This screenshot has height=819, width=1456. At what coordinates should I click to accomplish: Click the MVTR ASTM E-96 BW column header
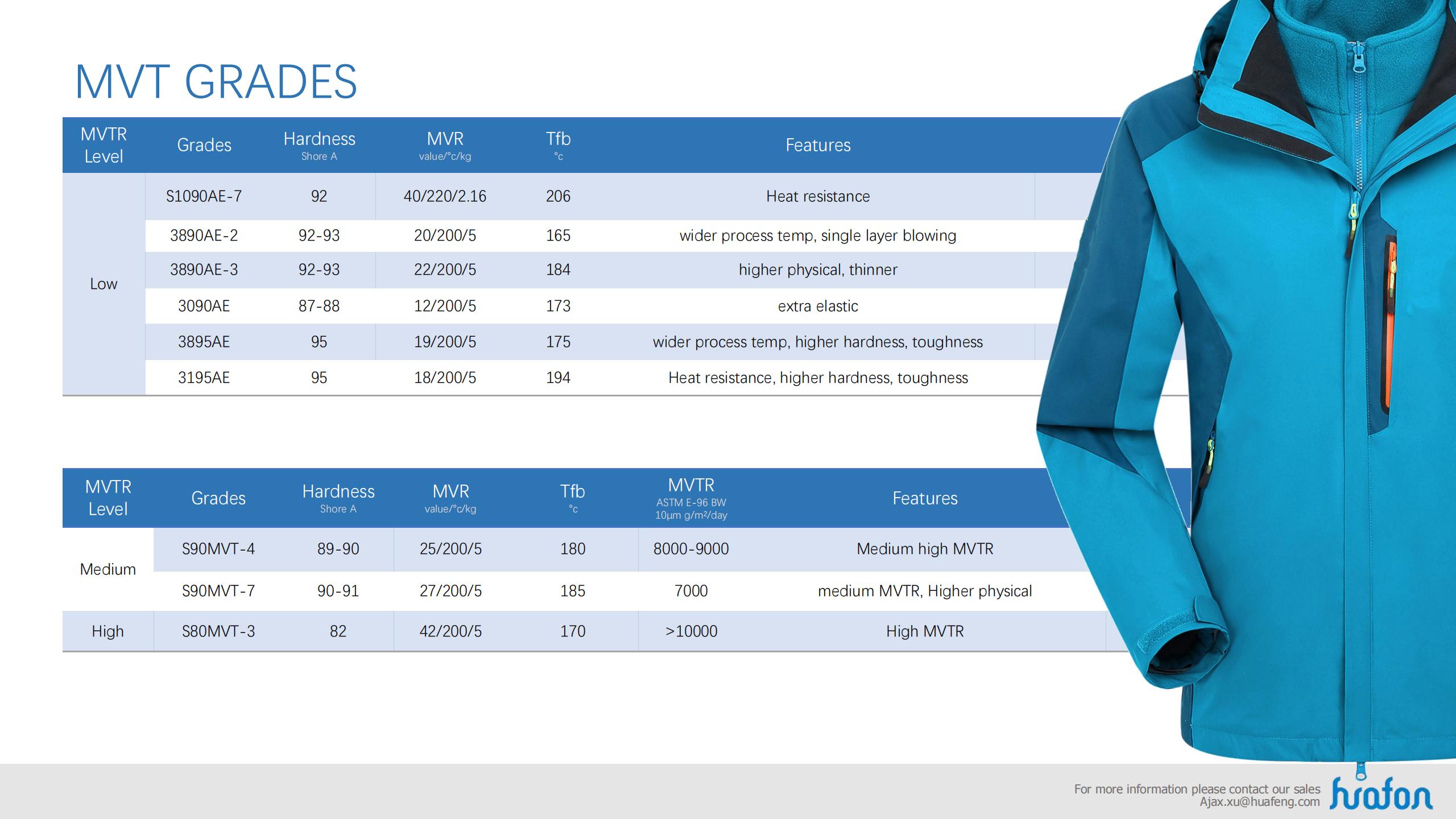(x=690, y=498)
